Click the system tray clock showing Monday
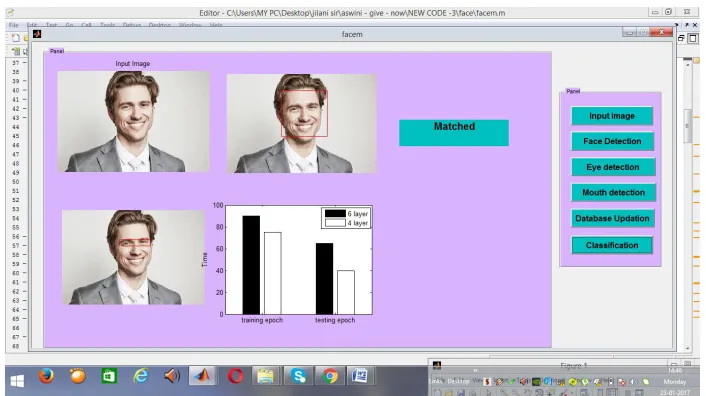Viewport: 706px width, 396px height. coord(675,382)
